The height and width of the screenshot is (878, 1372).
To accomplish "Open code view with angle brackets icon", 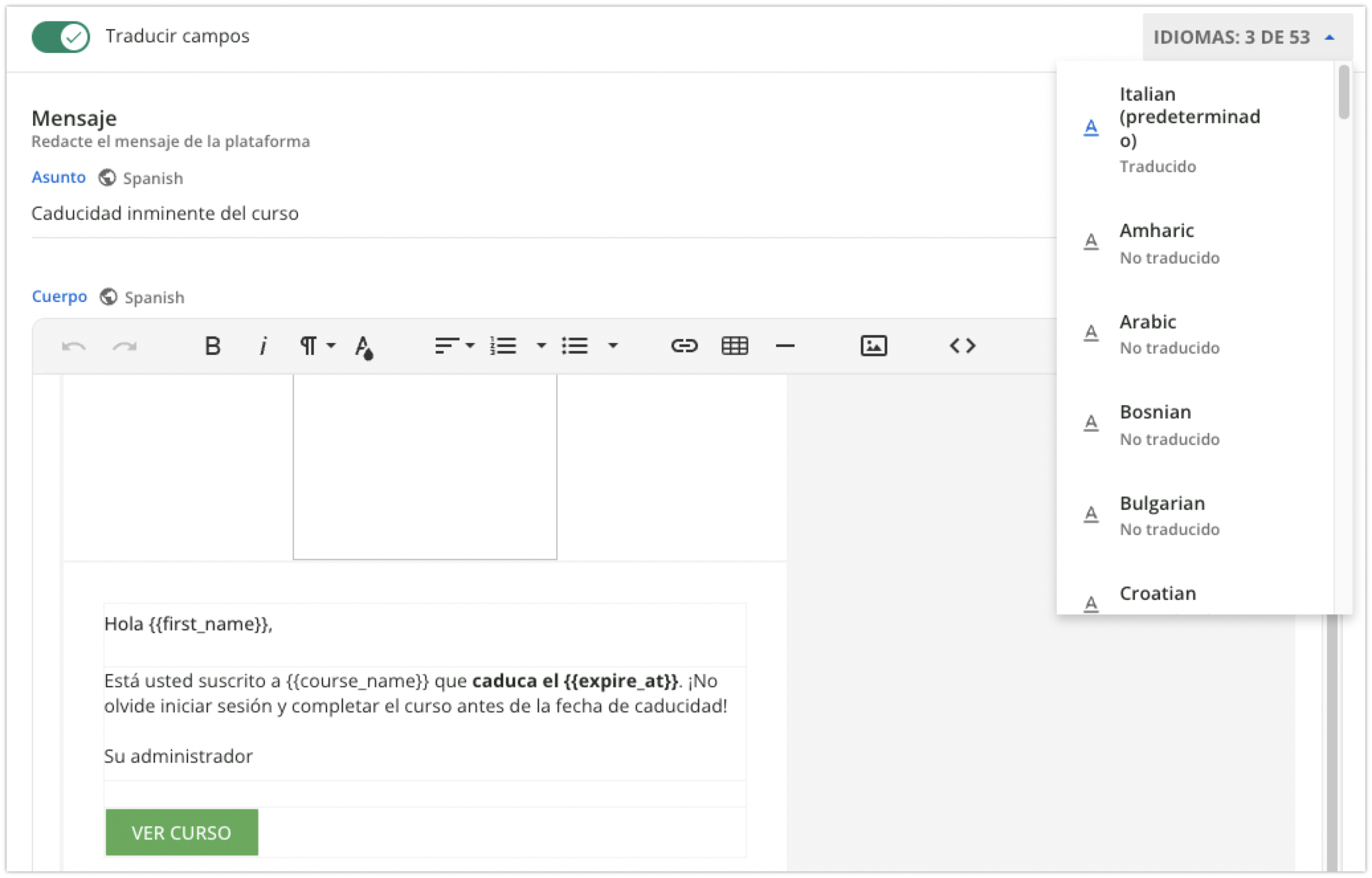I will point(962,346).
